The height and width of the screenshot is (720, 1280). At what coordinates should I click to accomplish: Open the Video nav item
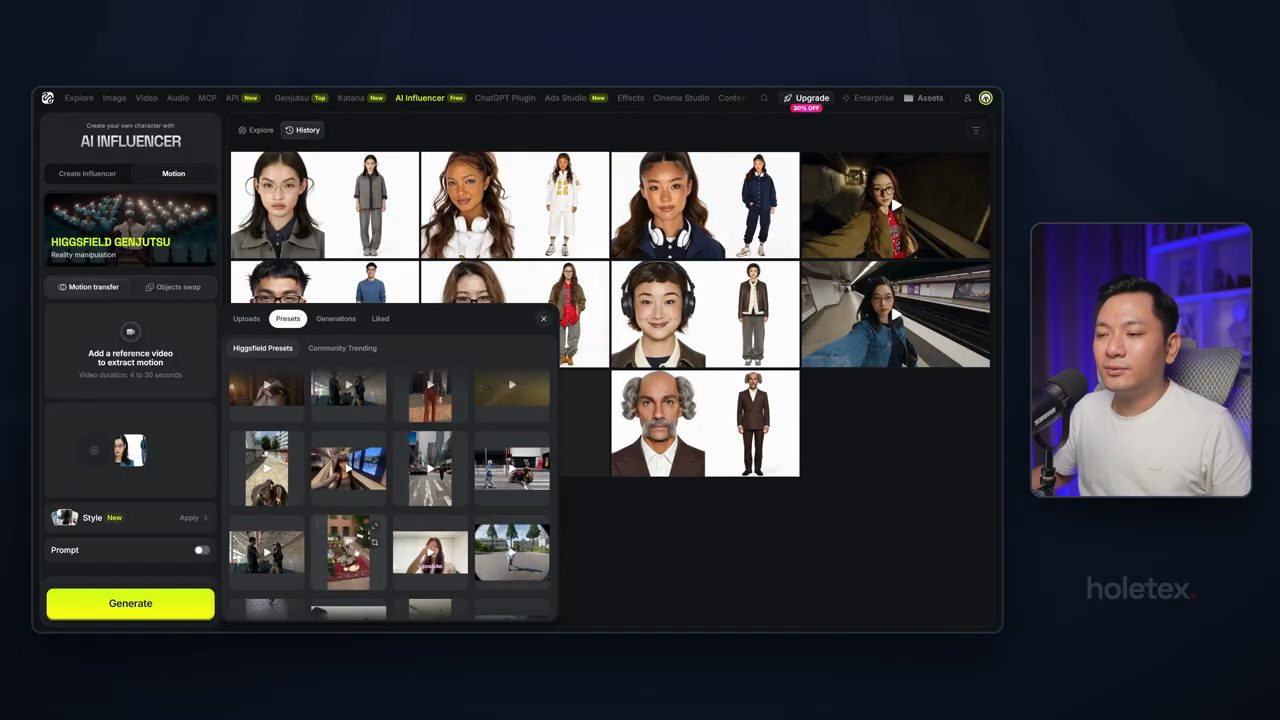pyautogui.click(x=146, y=98)
